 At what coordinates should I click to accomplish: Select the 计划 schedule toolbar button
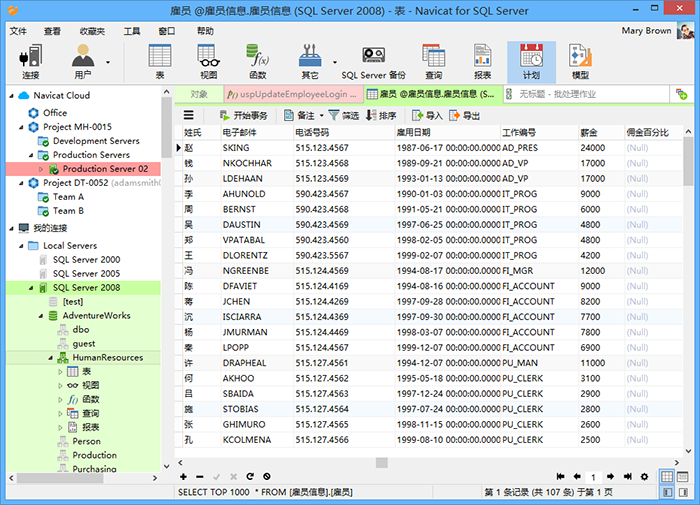pyautogui.click(x=531, y=62)
